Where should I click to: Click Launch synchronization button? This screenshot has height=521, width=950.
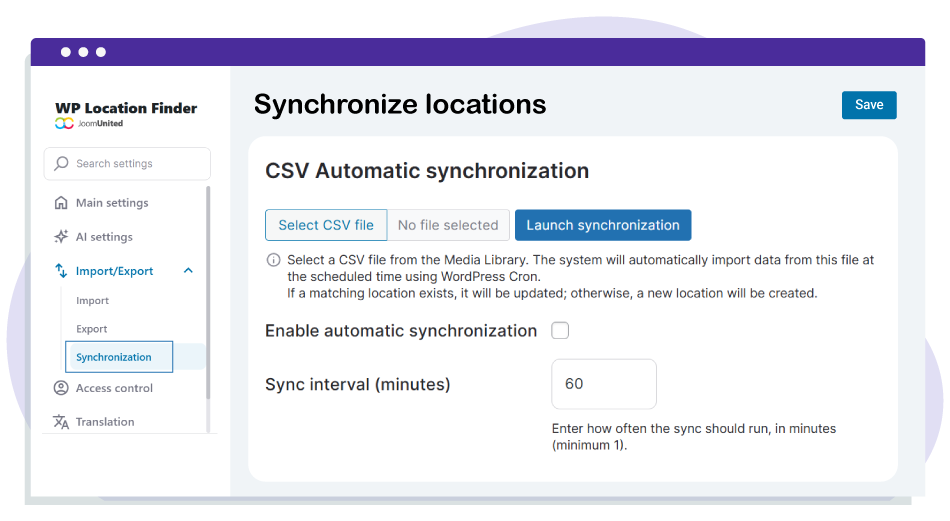[603, 225]
